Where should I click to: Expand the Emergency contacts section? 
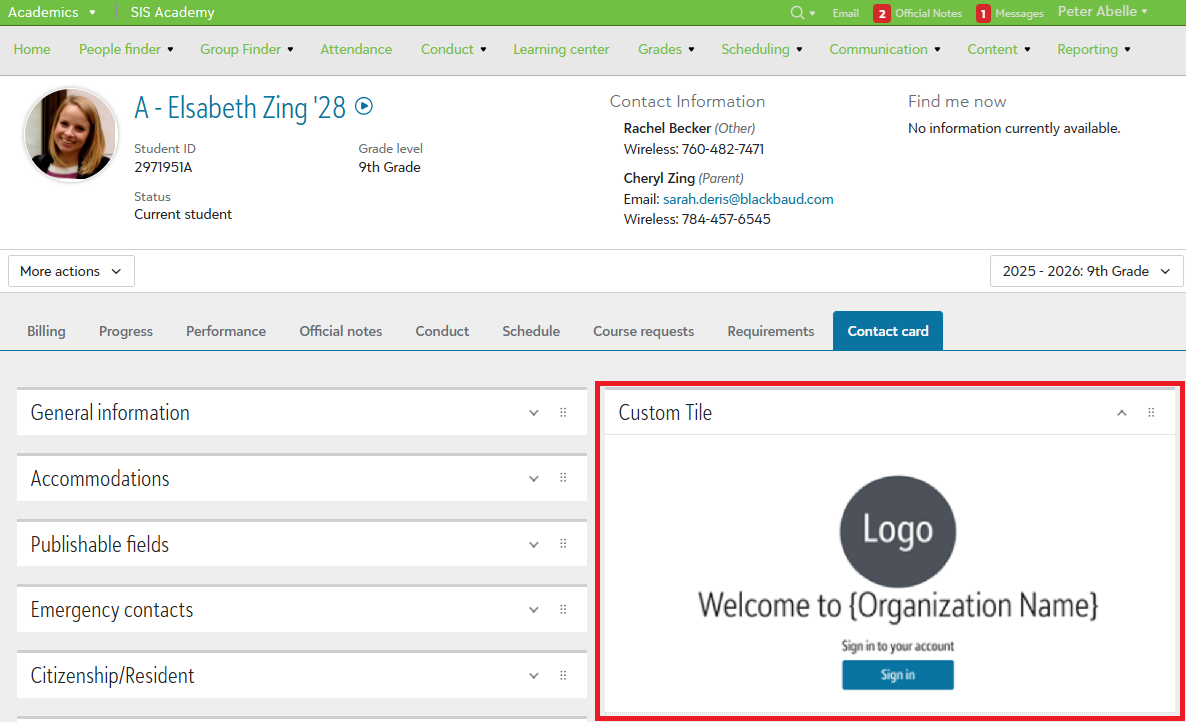click(533, 609)
